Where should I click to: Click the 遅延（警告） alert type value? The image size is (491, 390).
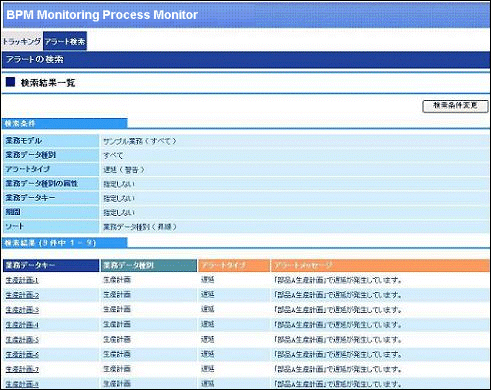click(124, 170)
